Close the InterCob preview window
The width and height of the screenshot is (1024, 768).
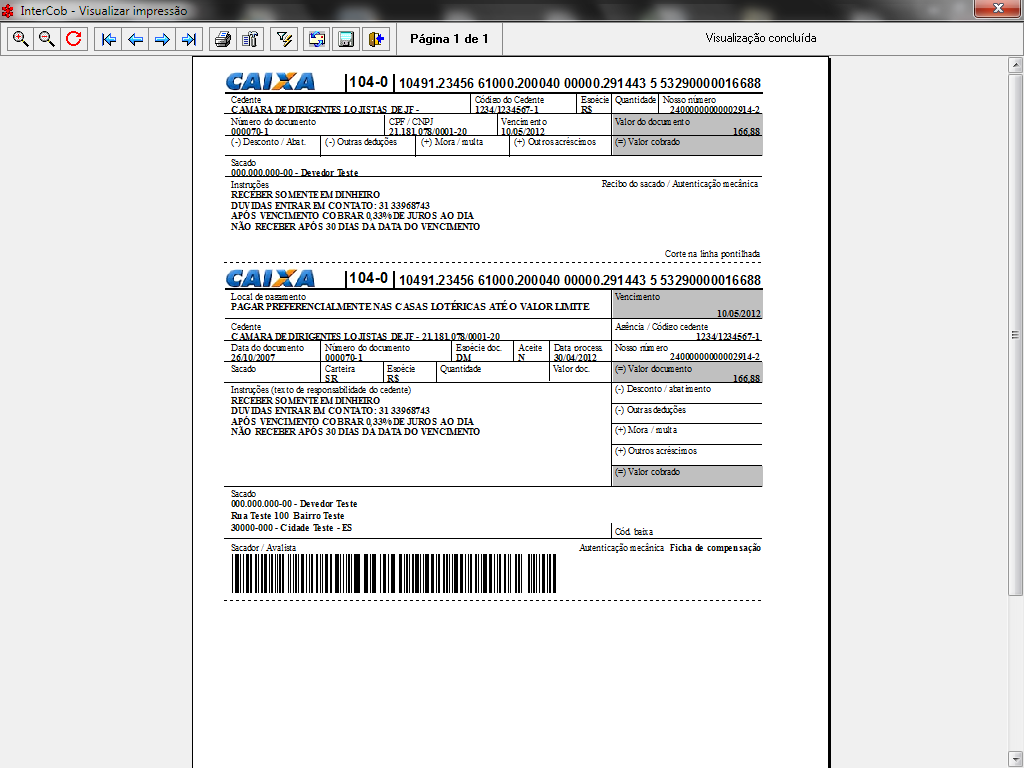point(997,8)
